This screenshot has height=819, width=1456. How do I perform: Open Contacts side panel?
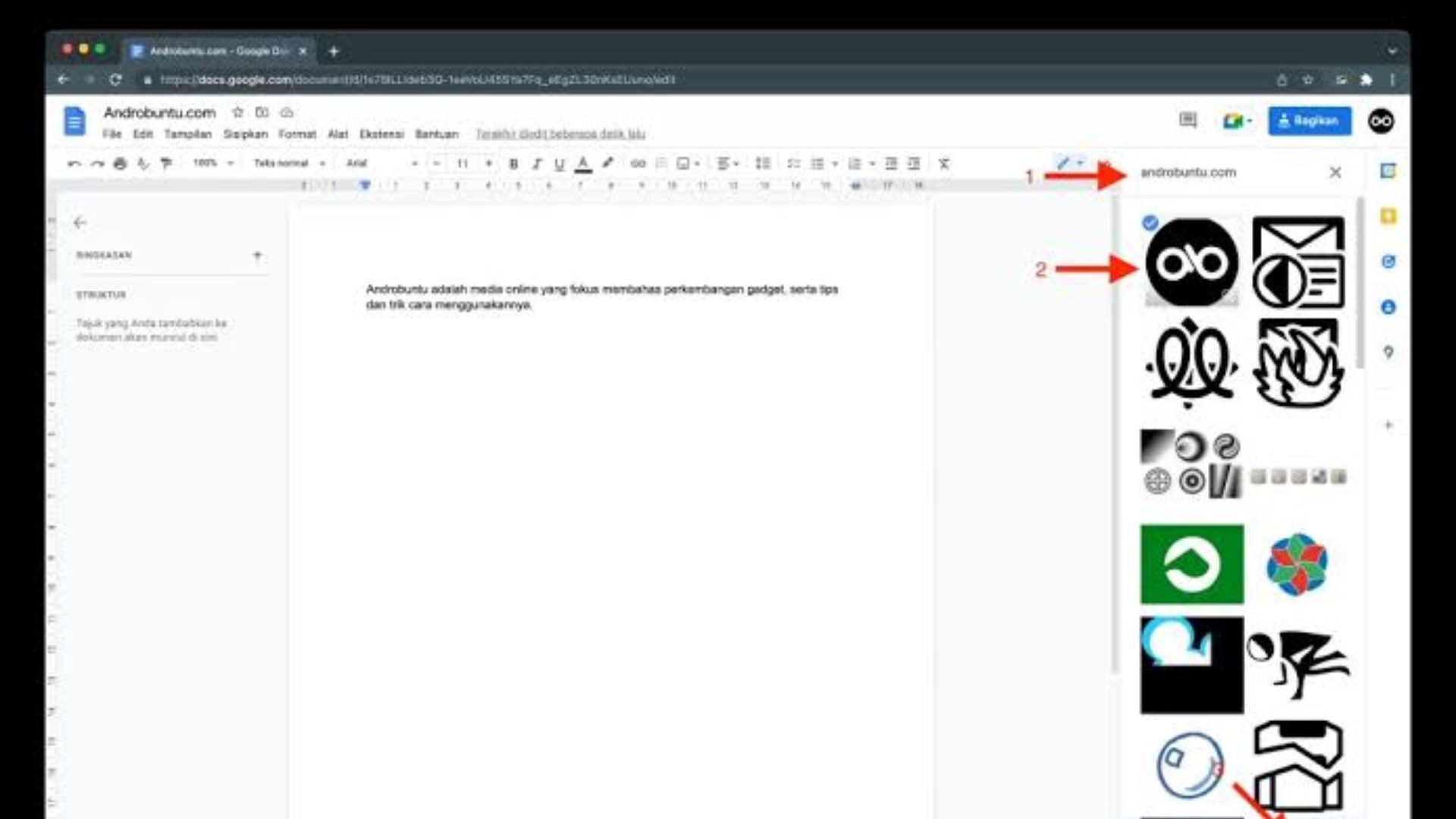pyautogui.click(x=1388, y=307)
